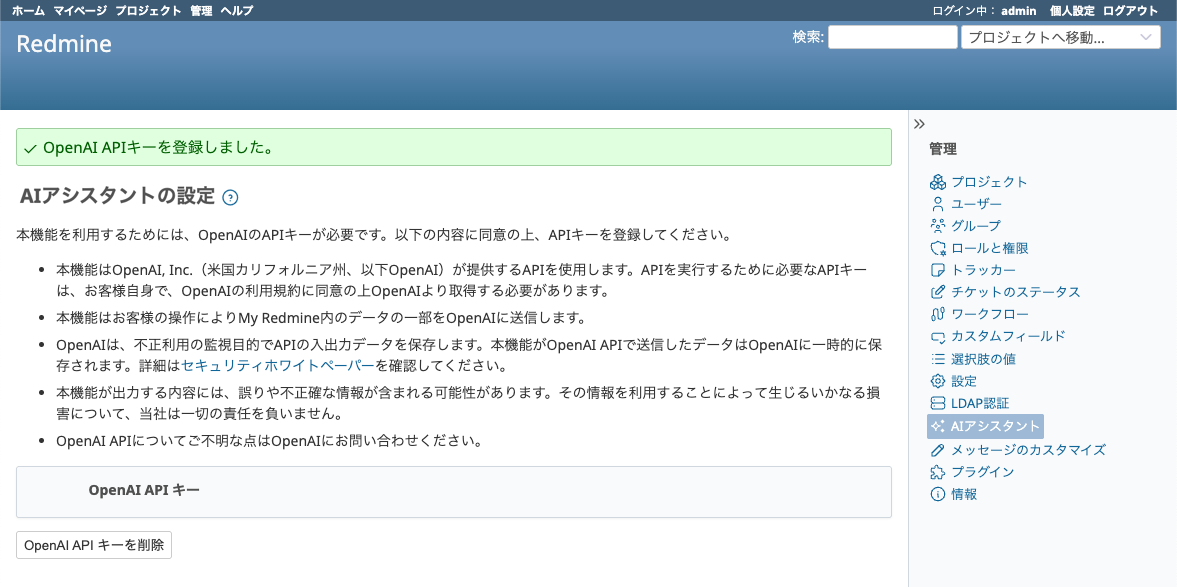Click the 管理 sidebar heading

coord(943,149)
